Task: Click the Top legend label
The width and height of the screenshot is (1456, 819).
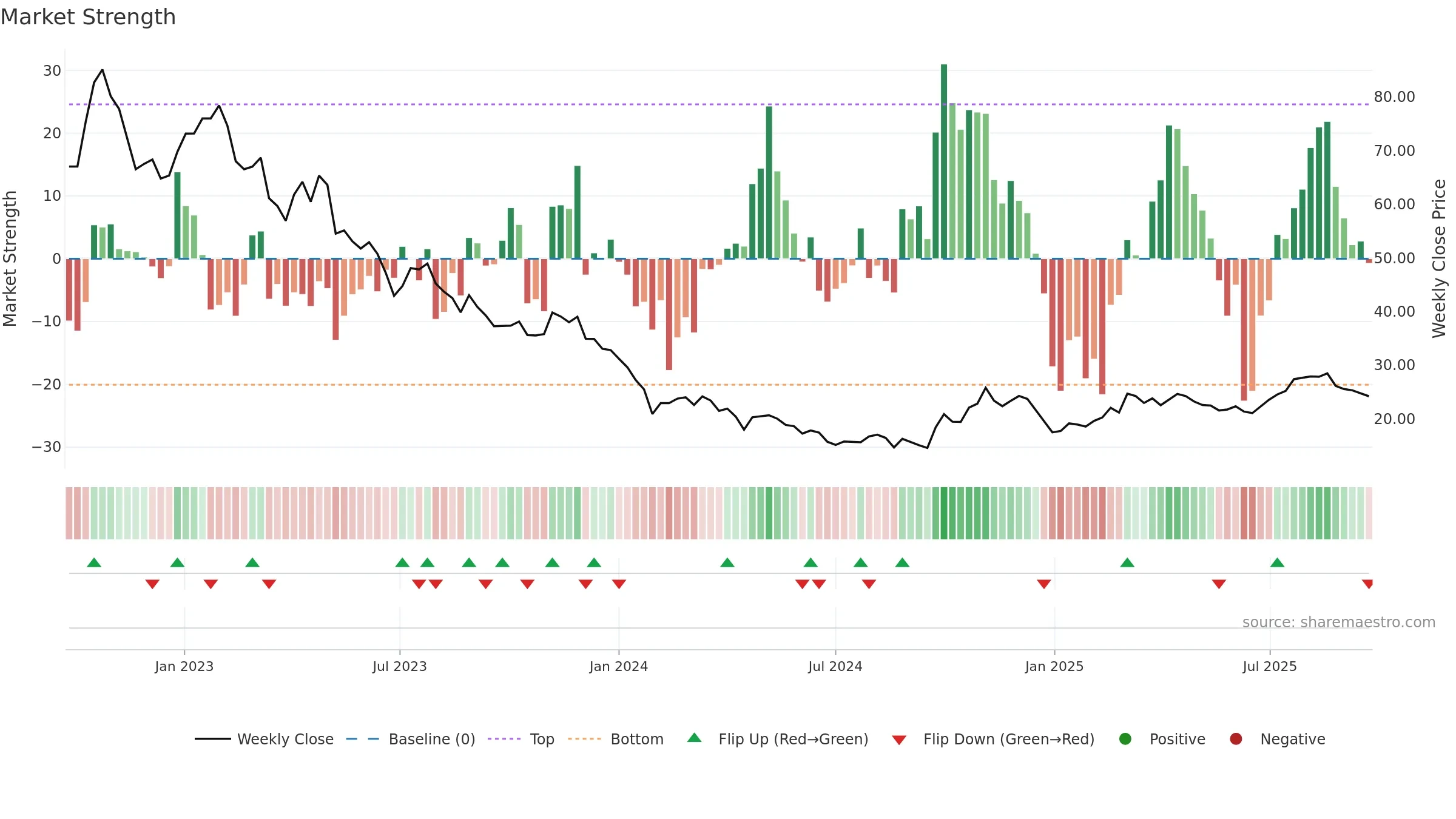Action: point(542,739)
